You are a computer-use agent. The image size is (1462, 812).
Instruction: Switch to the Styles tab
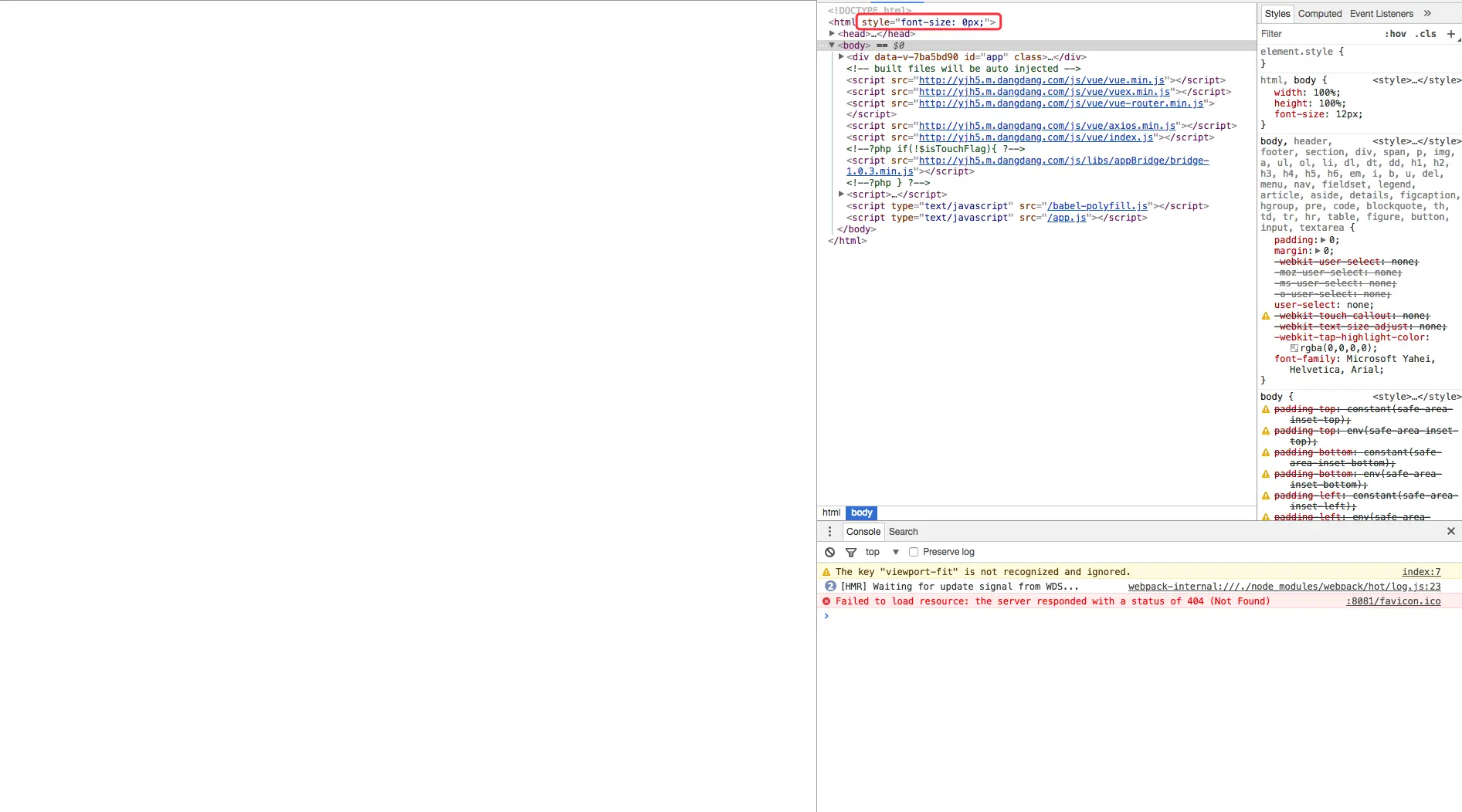pos(1277,14)
